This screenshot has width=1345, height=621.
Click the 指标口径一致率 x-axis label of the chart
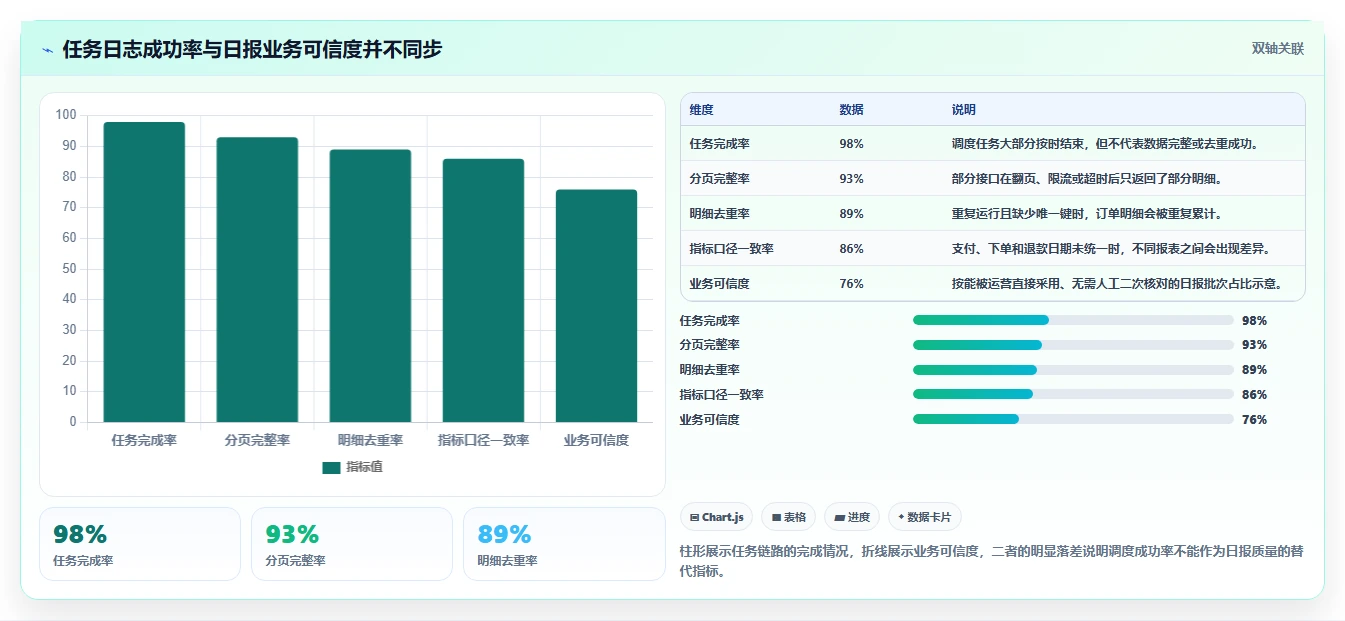tap(483, 440)
